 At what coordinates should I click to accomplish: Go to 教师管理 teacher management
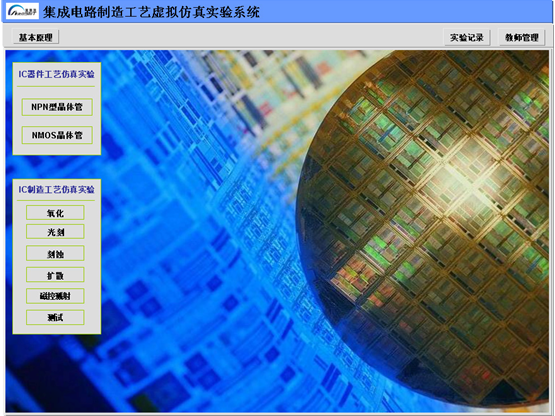522,38
